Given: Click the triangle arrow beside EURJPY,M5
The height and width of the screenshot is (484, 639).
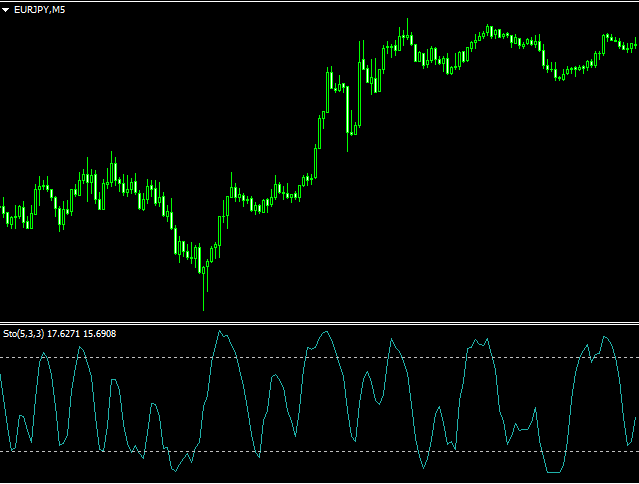Looking at the screenshot, I should 6,9.
